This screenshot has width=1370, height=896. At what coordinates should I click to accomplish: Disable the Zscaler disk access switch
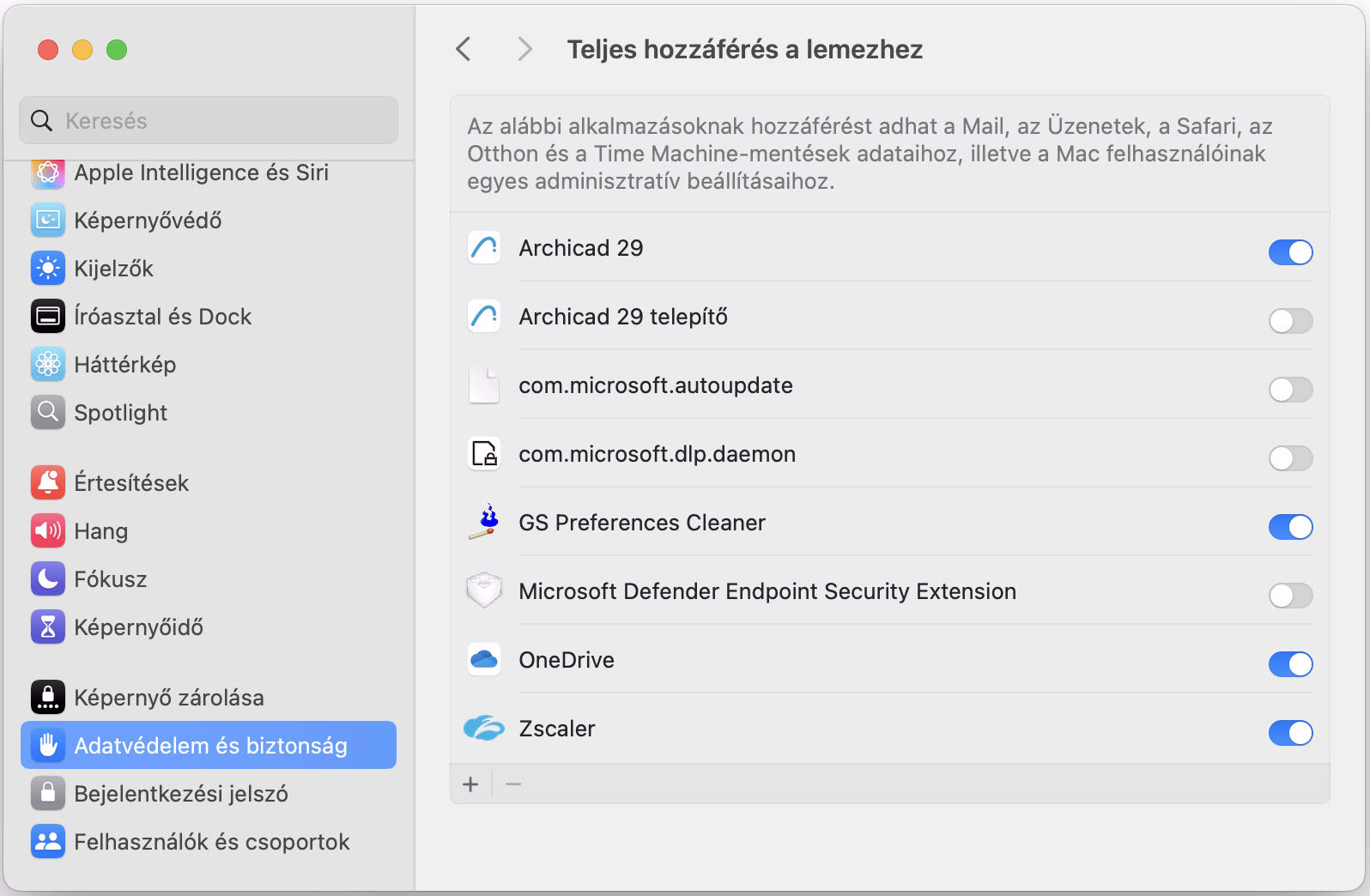point(1291,733)
